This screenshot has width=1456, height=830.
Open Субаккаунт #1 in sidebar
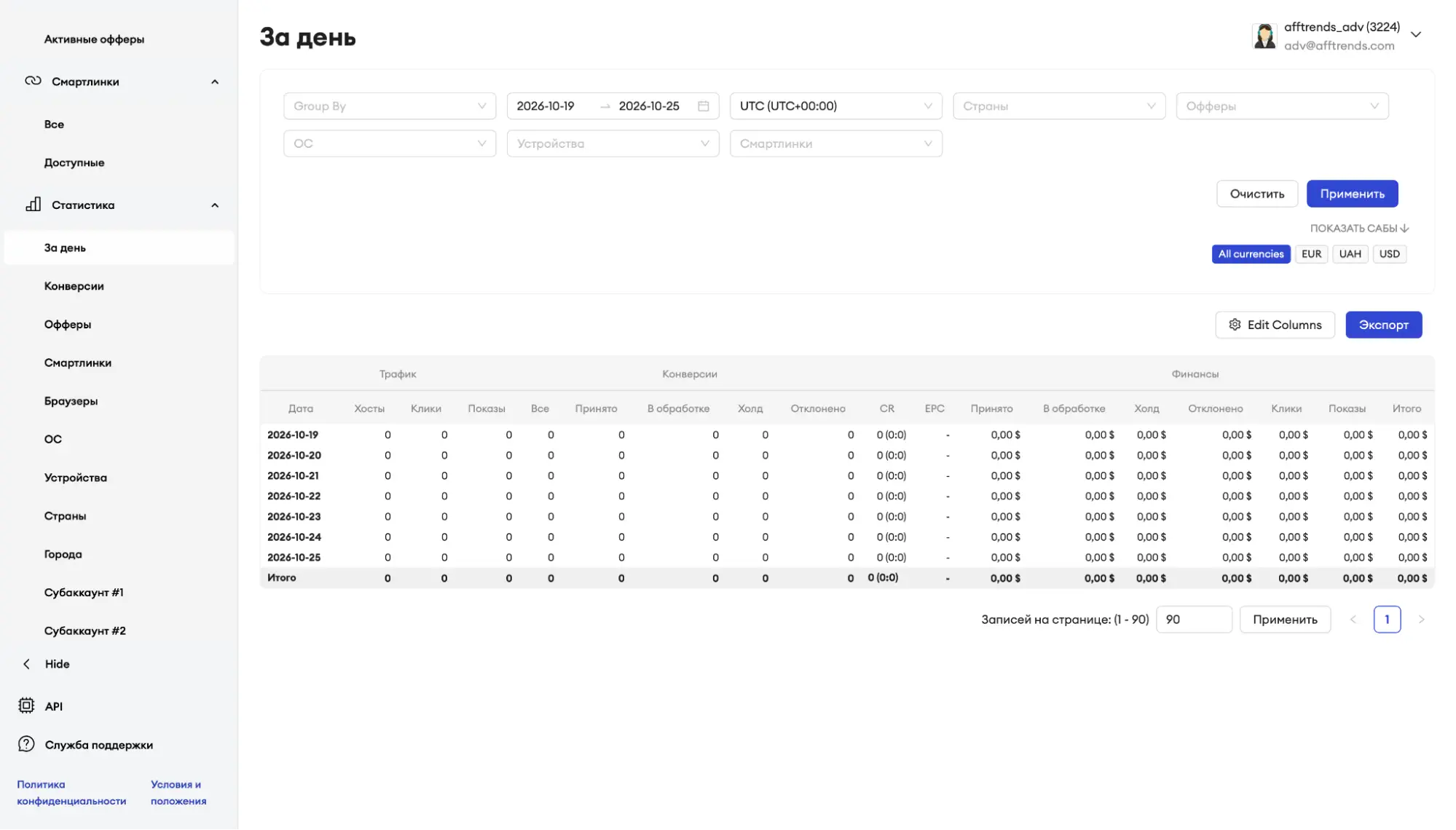pyautogui.click(x=84, y=593)
